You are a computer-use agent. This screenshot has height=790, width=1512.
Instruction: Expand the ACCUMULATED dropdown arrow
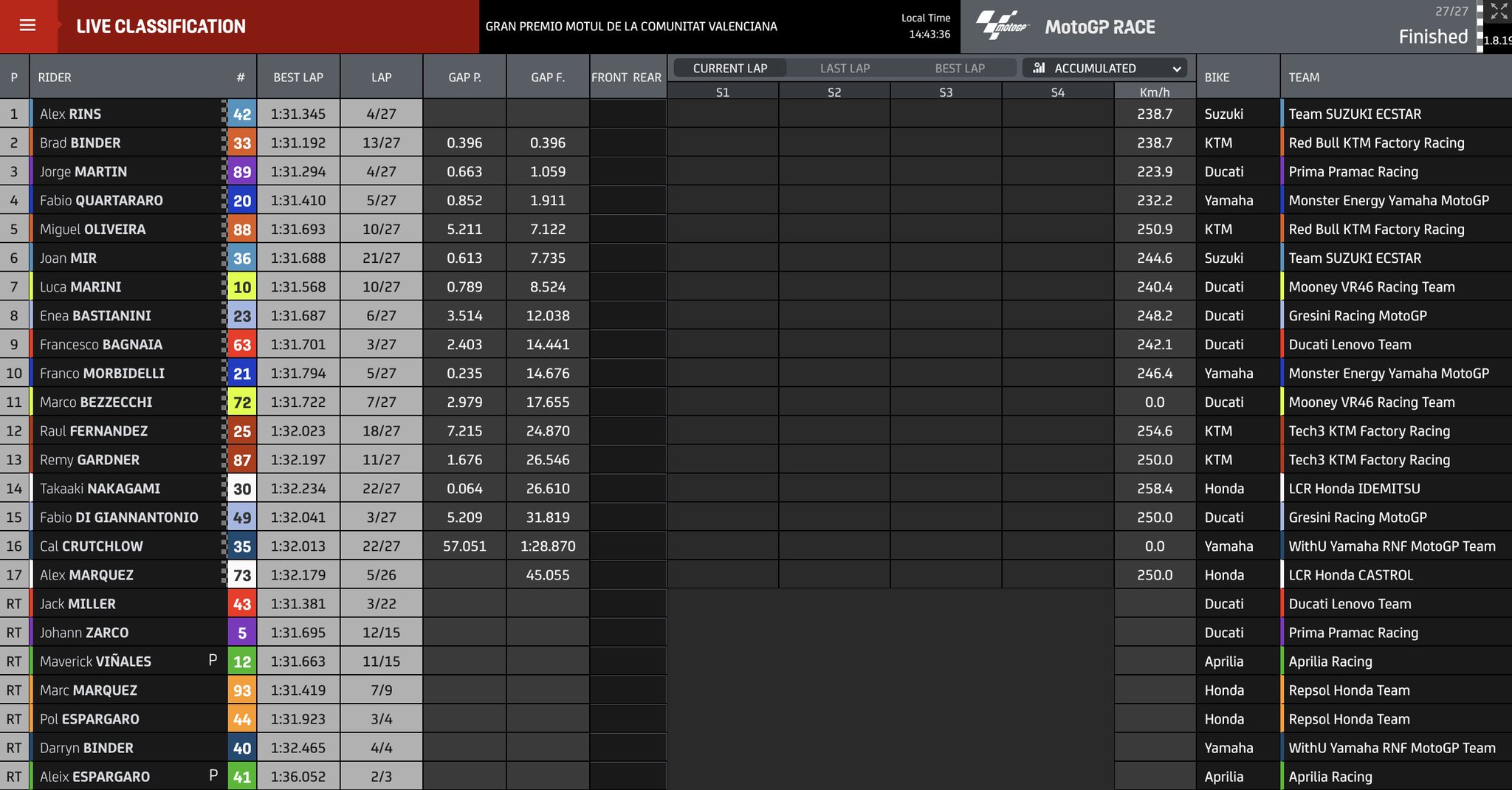coord(1176,69)
